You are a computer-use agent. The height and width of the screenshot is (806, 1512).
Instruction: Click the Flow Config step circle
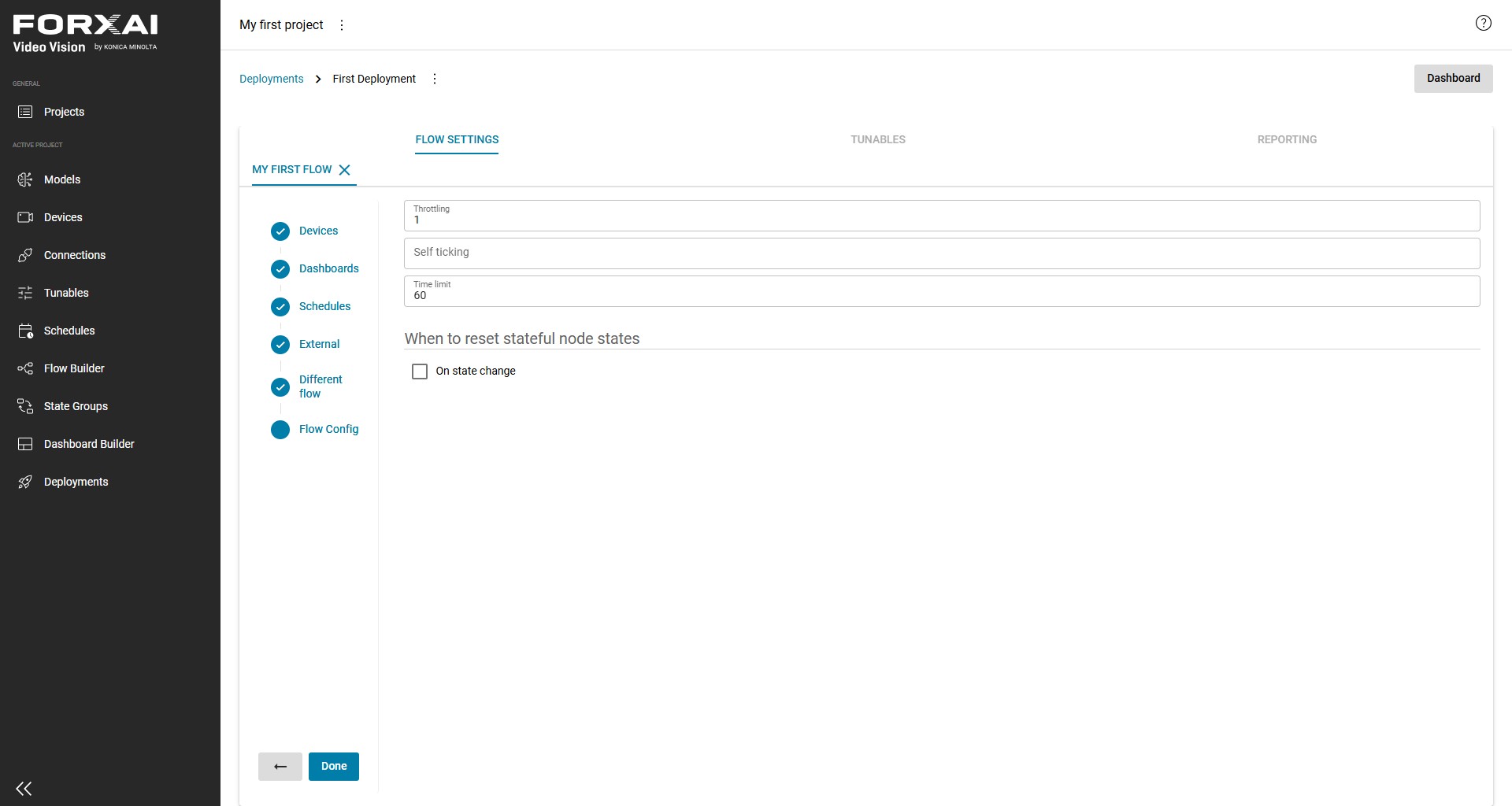click(280, 430)
